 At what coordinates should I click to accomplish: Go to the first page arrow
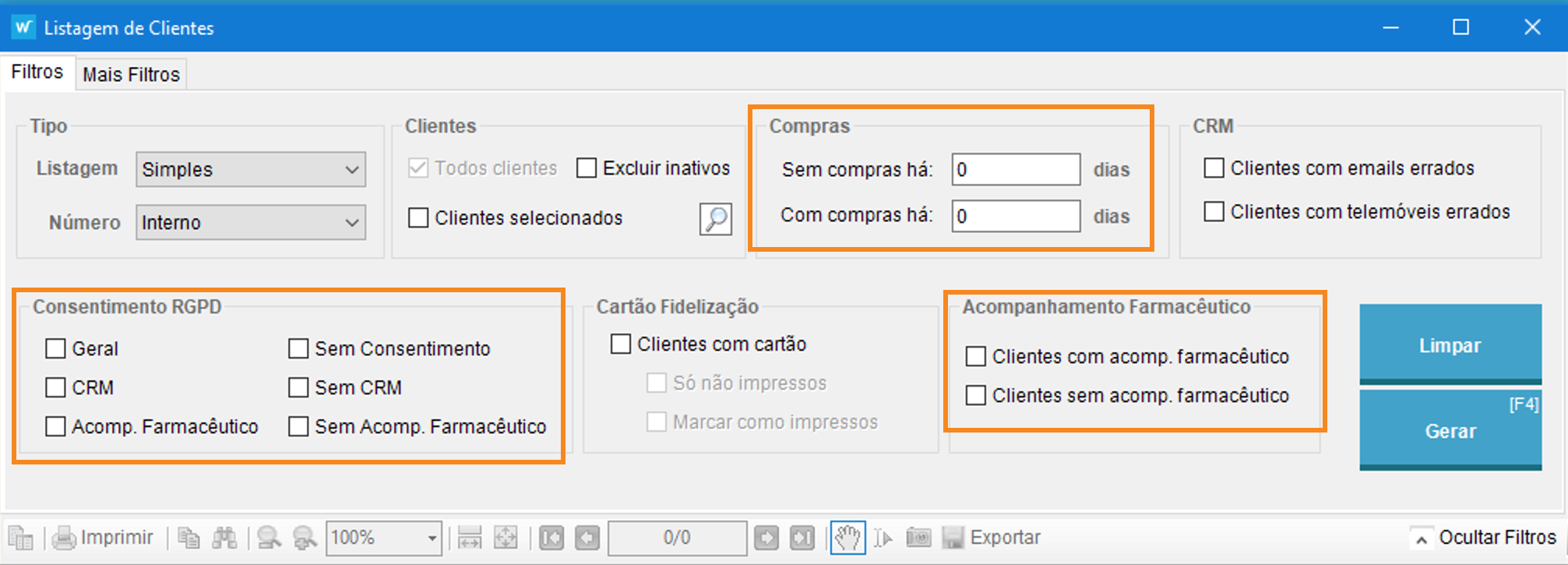coord(551,538)
